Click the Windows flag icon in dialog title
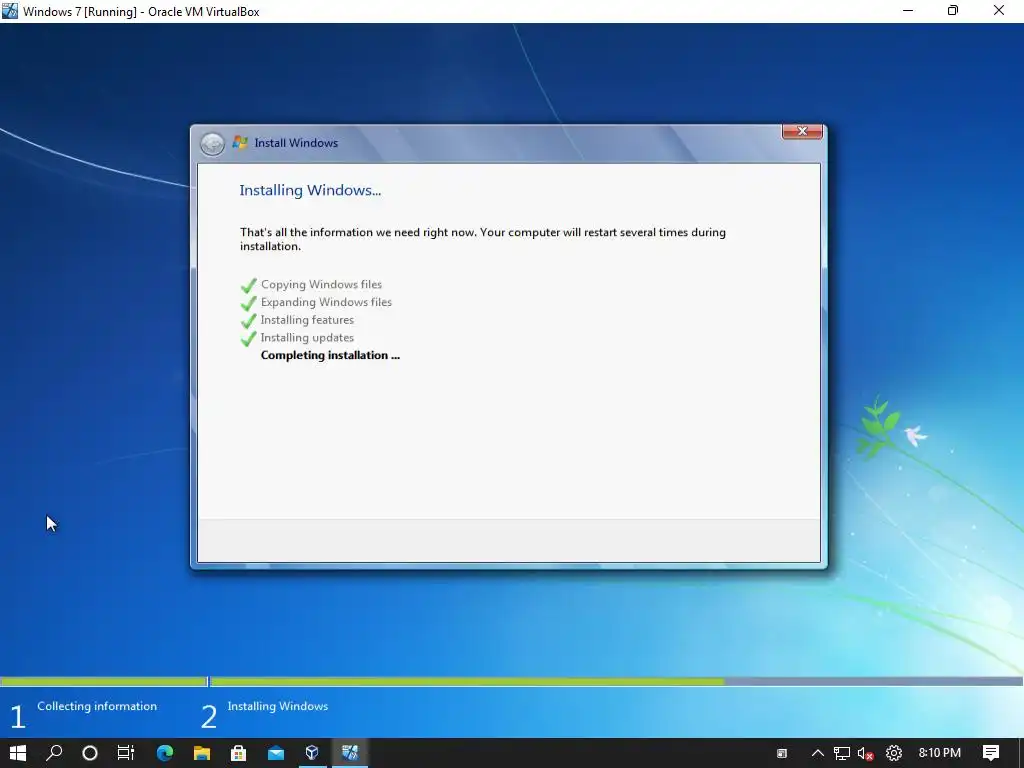The height and width of the screenshot is (768, 1024). [240, 142]
